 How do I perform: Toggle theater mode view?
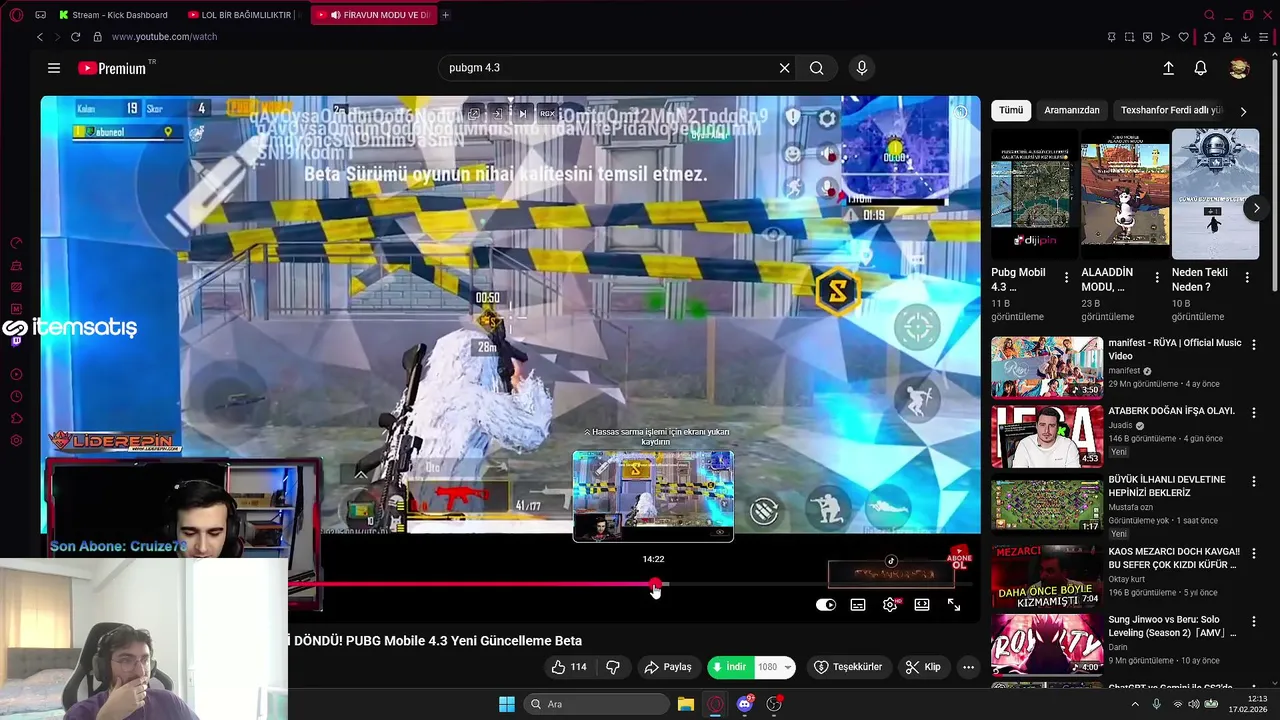[922, 605]
